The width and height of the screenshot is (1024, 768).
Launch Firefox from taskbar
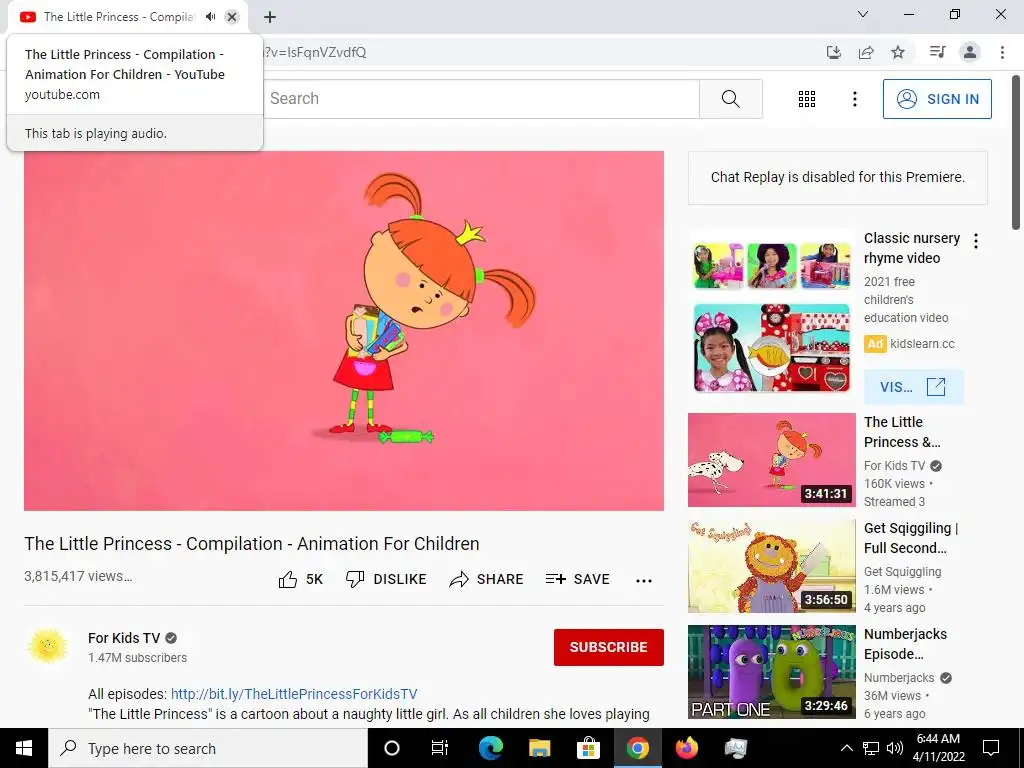pyautogui.click(x=686, y=748)
